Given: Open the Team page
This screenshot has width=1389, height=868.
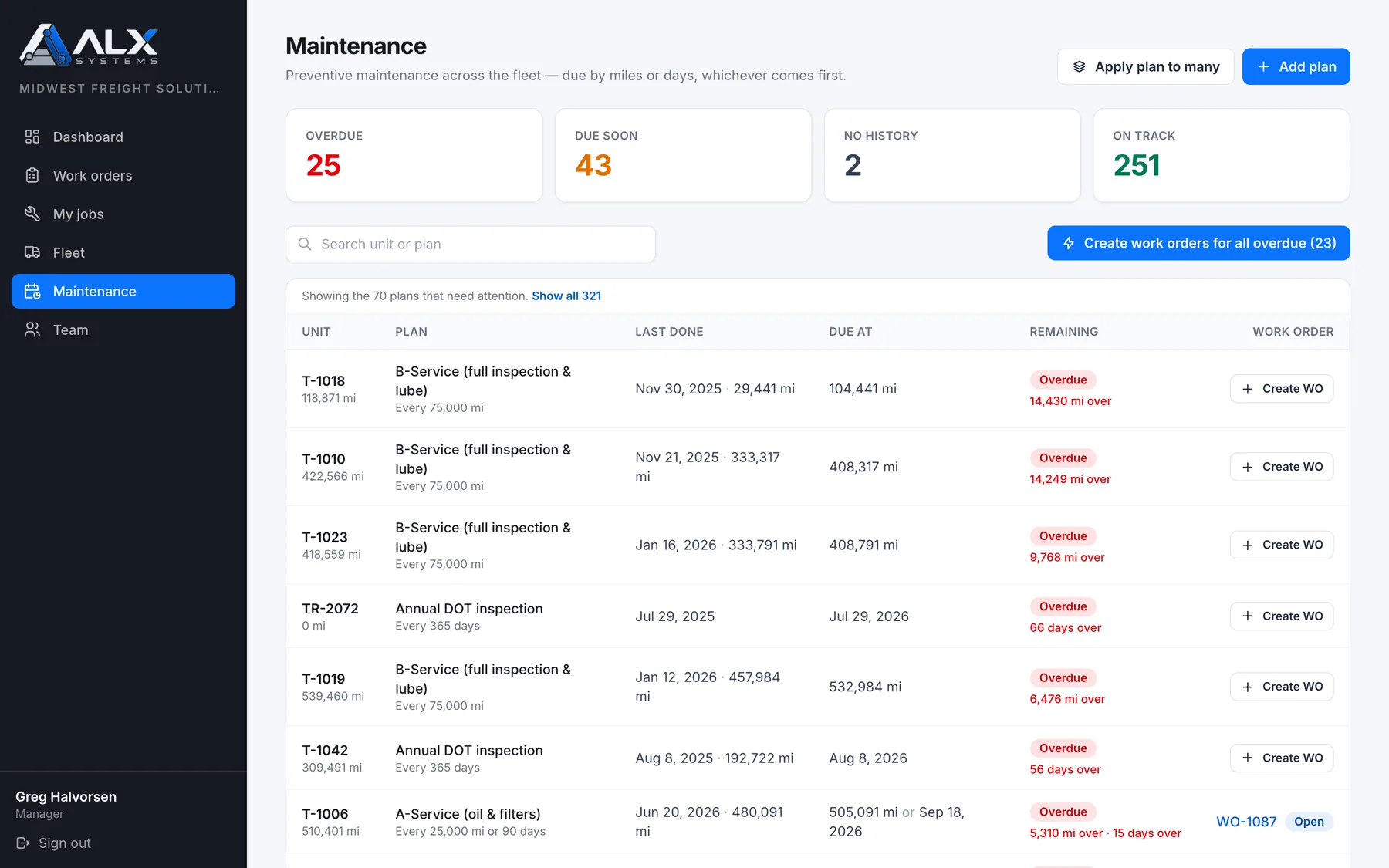Looking at the screenshot, I should [123, 329].
